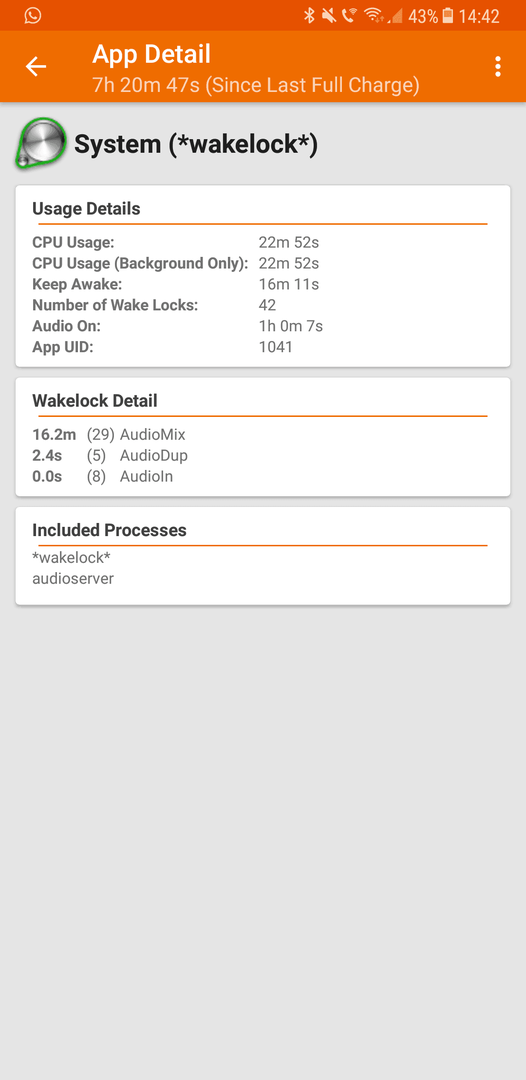Go back using the arrow icon
526x1080 pixels.
pyautogui.click(x=36, y=66)
